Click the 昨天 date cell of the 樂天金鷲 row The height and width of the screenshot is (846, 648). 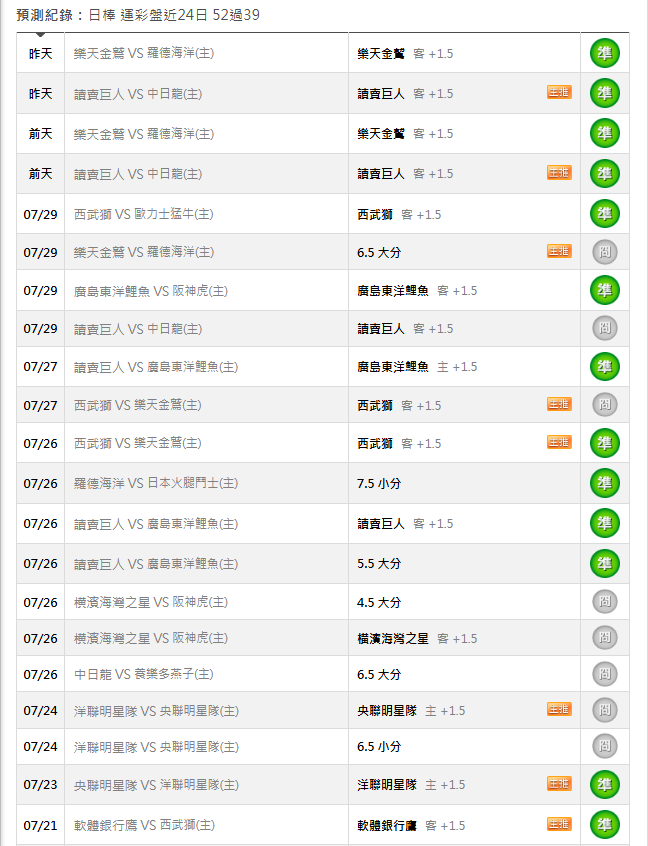[x=40, y=53]
